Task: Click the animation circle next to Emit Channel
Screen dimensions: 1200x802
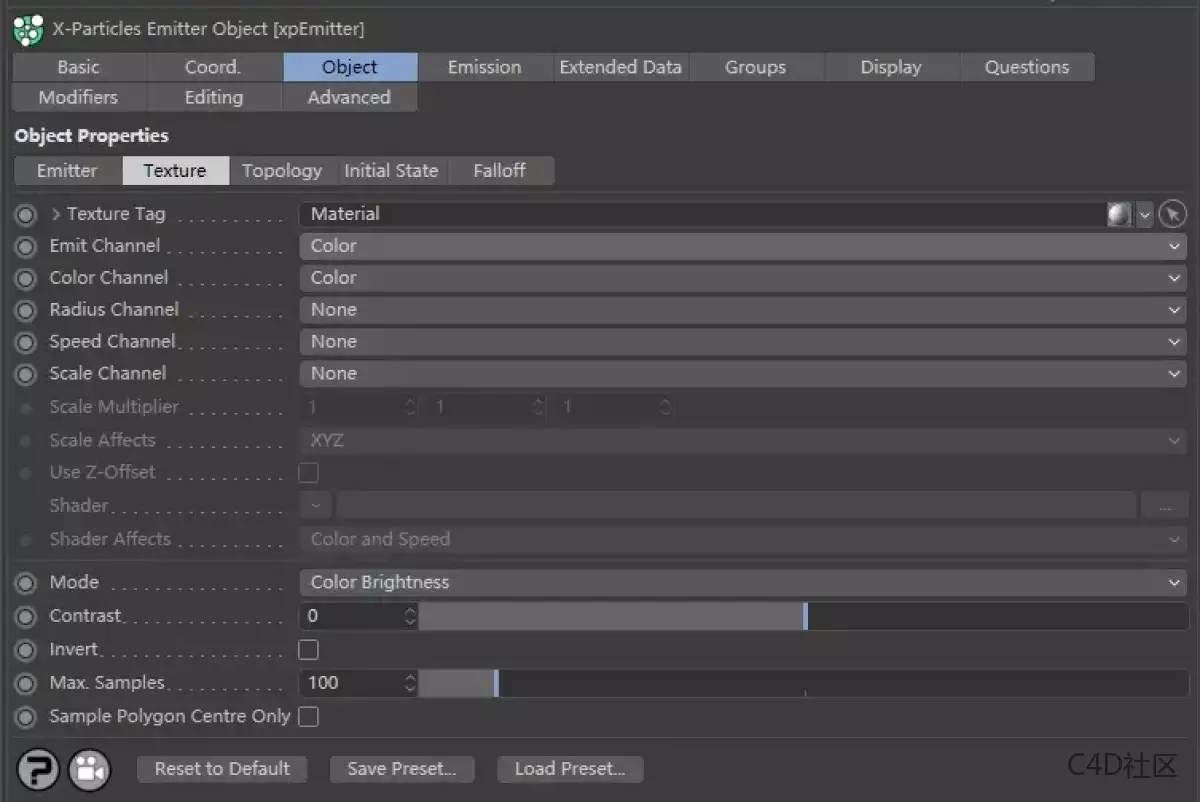Action: (x=25, y=245)
